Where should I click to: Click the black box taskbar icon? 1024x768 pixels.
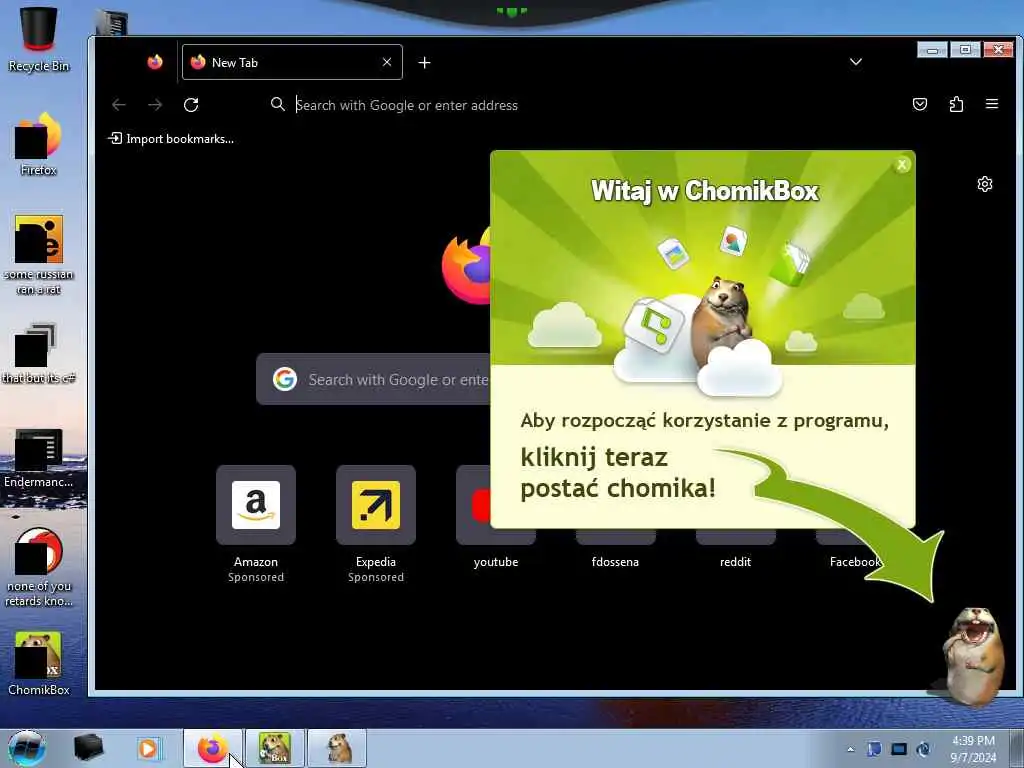point(88,748)
